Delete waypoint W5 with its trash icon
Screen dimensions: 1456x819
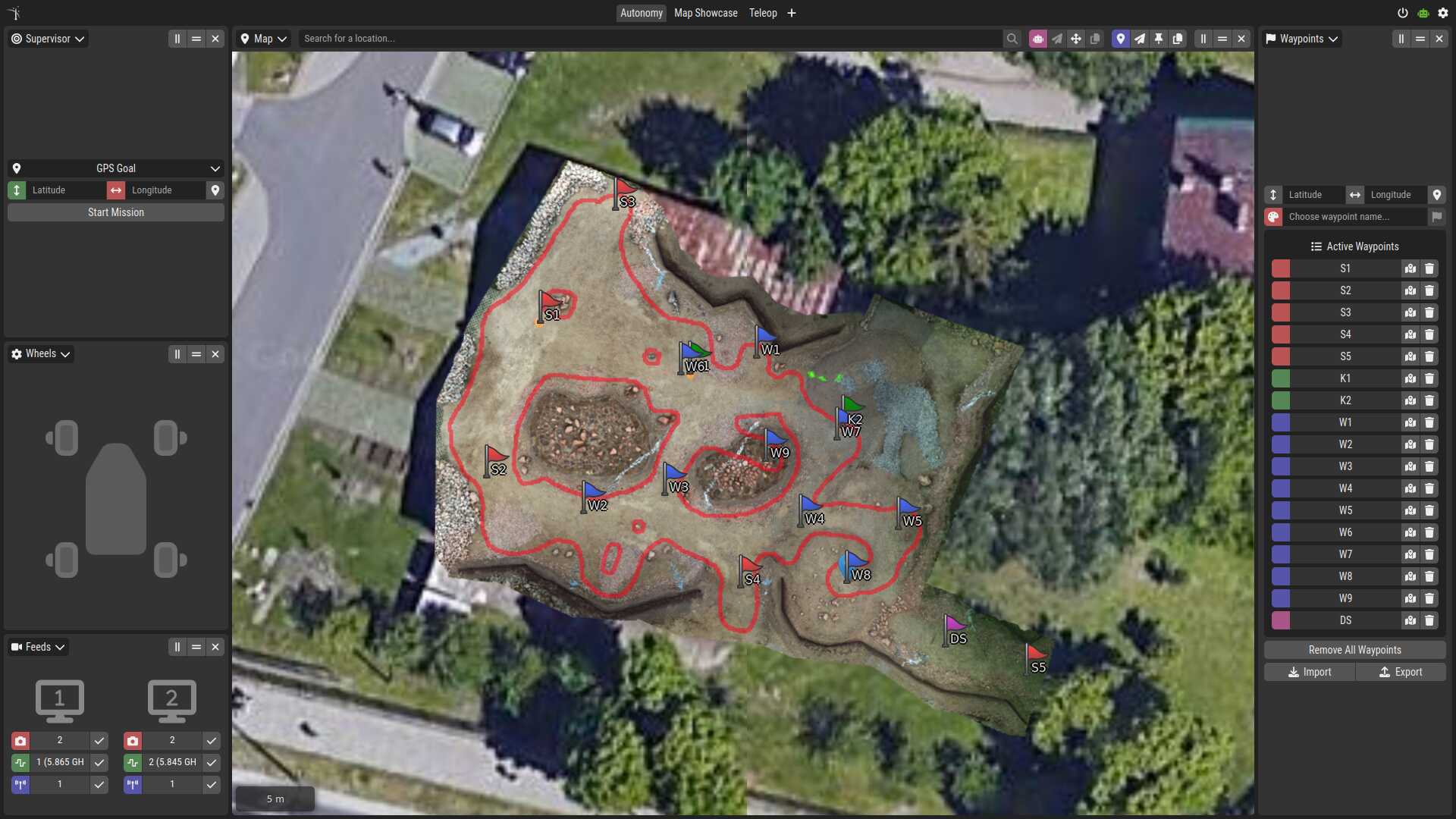coord(1429,510)
